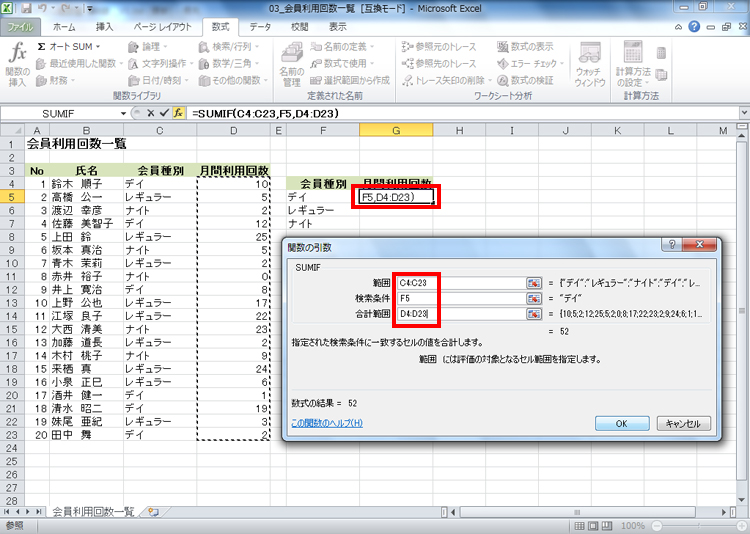This screenshot has width=750, height=534.
Task: Collapse dialog via 検索条件 range selector icon
Action: click(x=534, y=298)
